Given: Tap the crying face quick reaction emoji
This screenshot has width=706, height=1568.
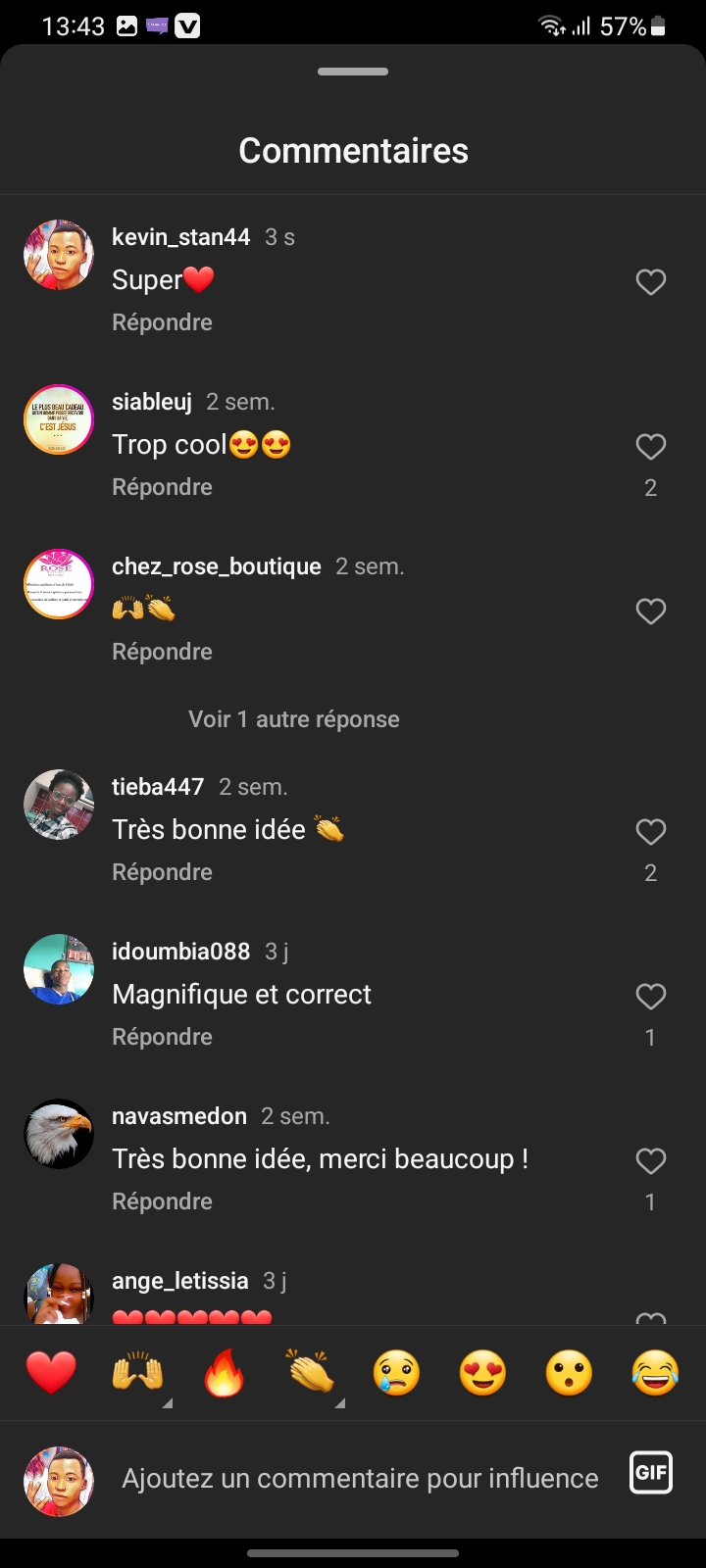Looking at the screenshot, I should 396,1372.
